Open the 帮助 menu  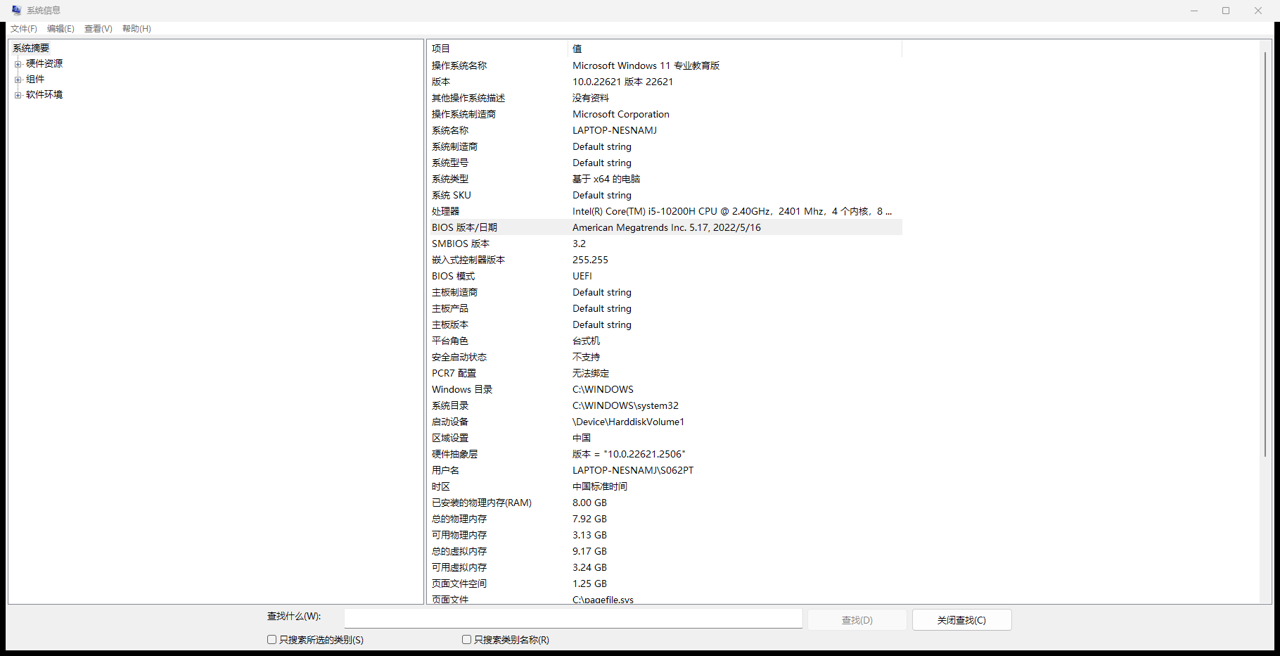tap(134, 28)
